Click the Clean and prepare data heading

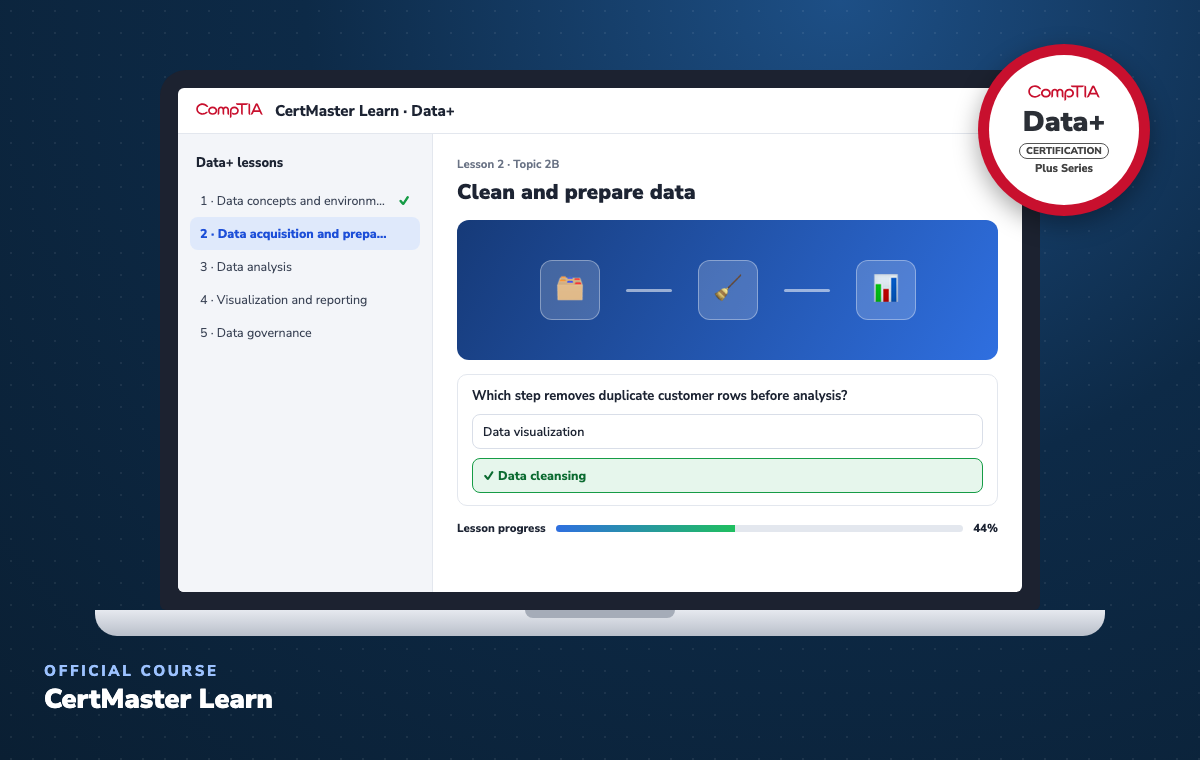[576, 192]
